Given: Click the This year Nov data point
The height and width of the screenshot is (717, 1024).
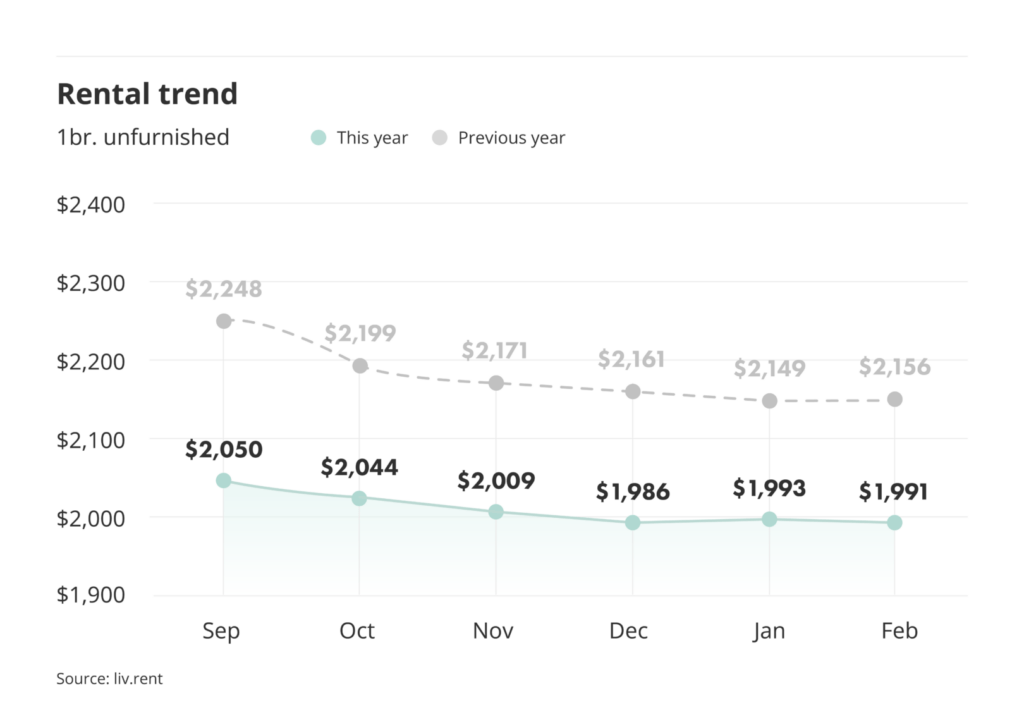Looking at the screenshot, I should click(496, 512).
